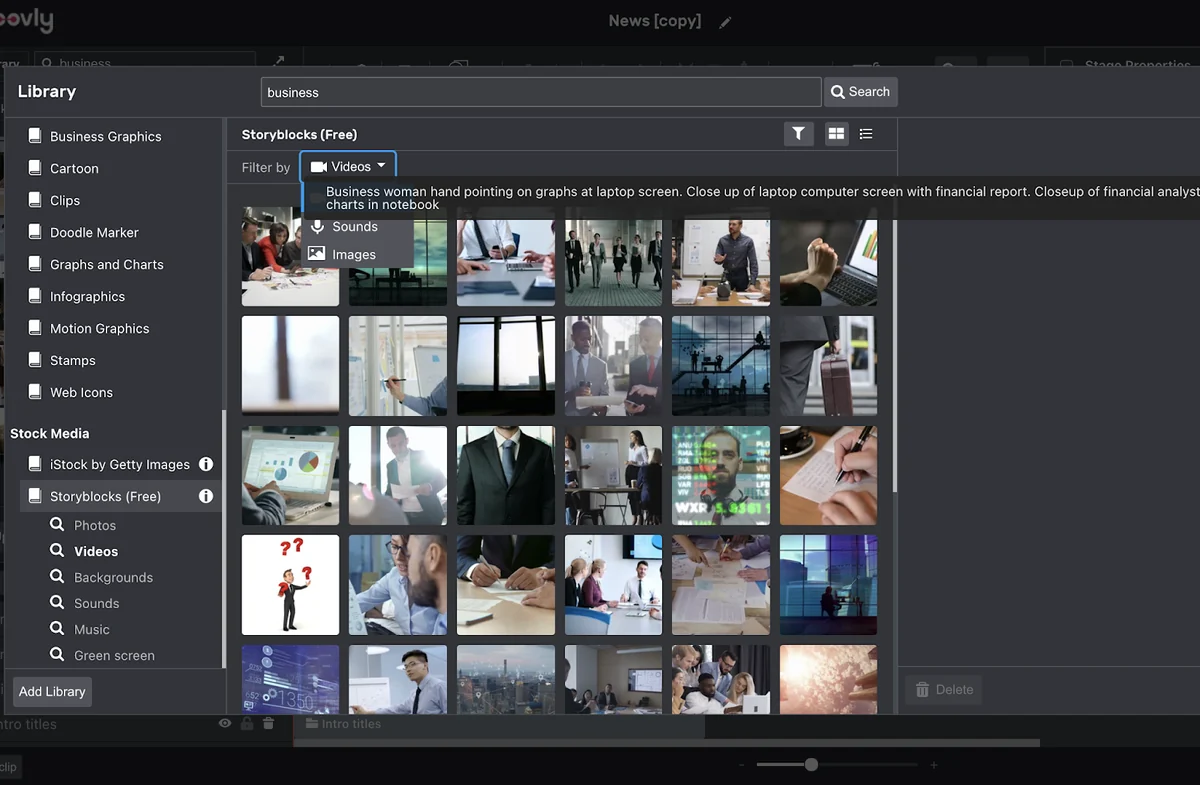Open the Videos filter dropdown
The height and width of the screenshot is (785, 1200).
pyautogui.click(x=348, y=167)
